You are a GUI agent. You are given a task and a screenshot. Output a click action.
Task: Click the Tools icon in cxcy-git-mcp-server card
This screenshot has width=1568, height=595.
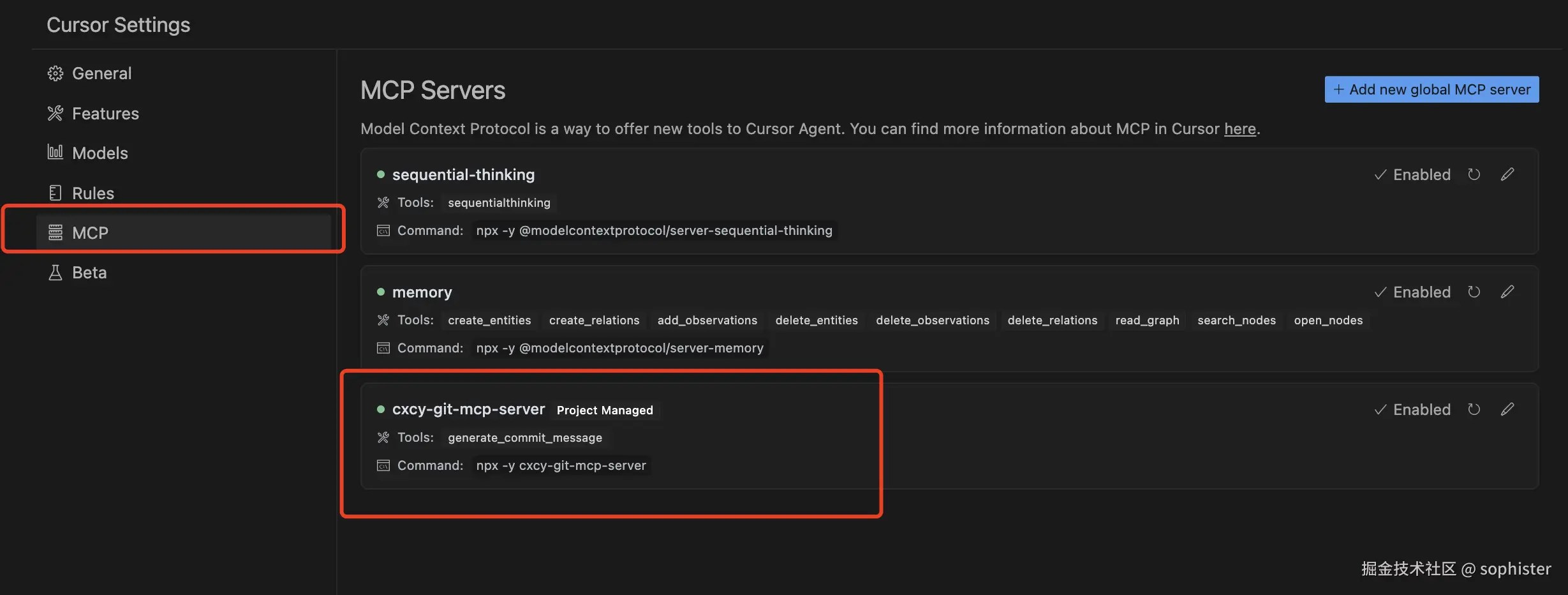pos(383,437)
